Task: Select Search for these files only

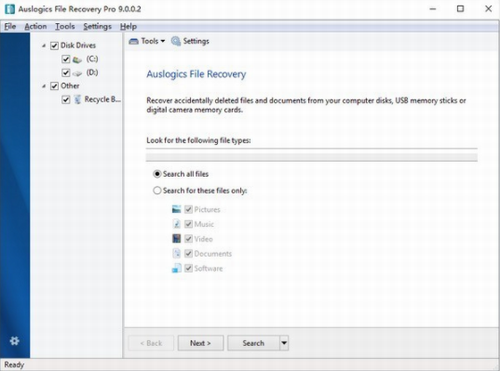Action: coord(157,191)
